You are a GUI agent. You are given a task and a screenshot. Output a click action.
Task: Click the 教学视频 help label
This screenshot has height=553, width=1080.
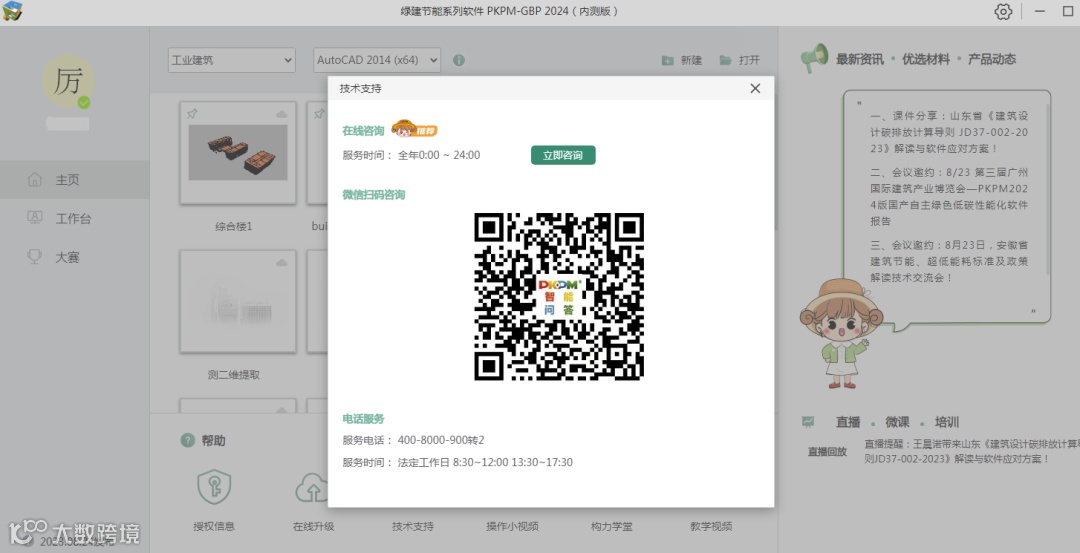(x=711, y=526)
